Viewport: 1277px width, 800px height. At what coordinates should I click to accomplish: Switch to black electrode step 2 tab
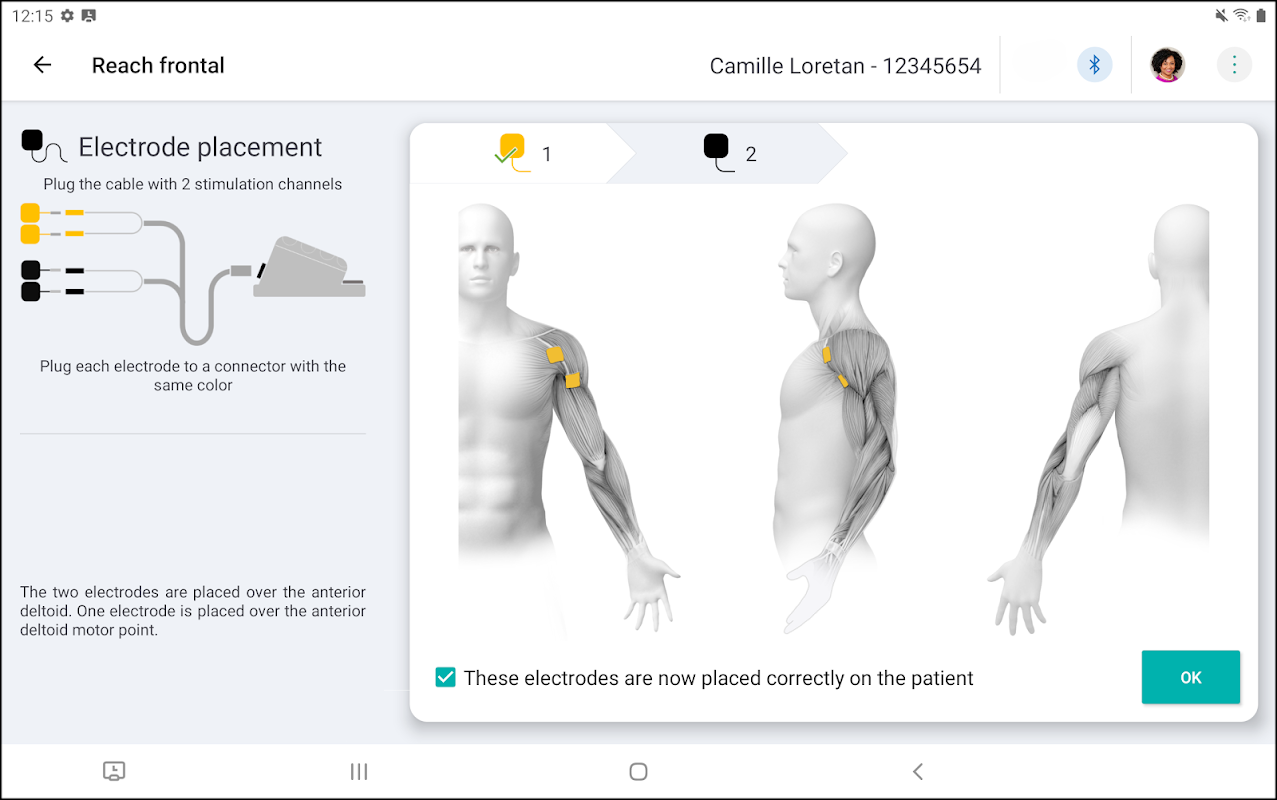[730, 153]
